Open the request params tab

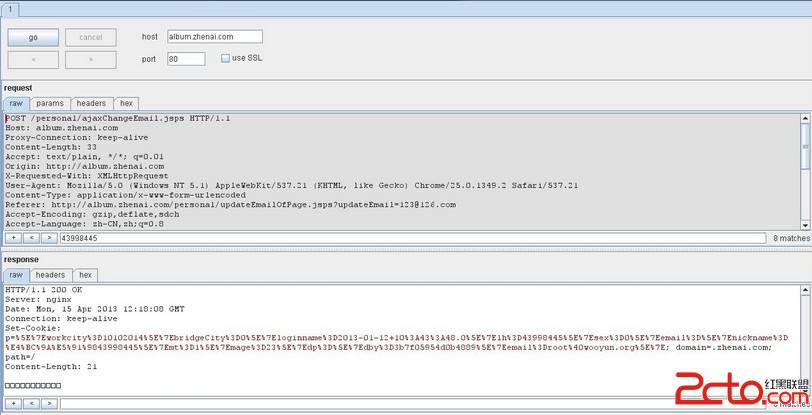tap(50, 104)
